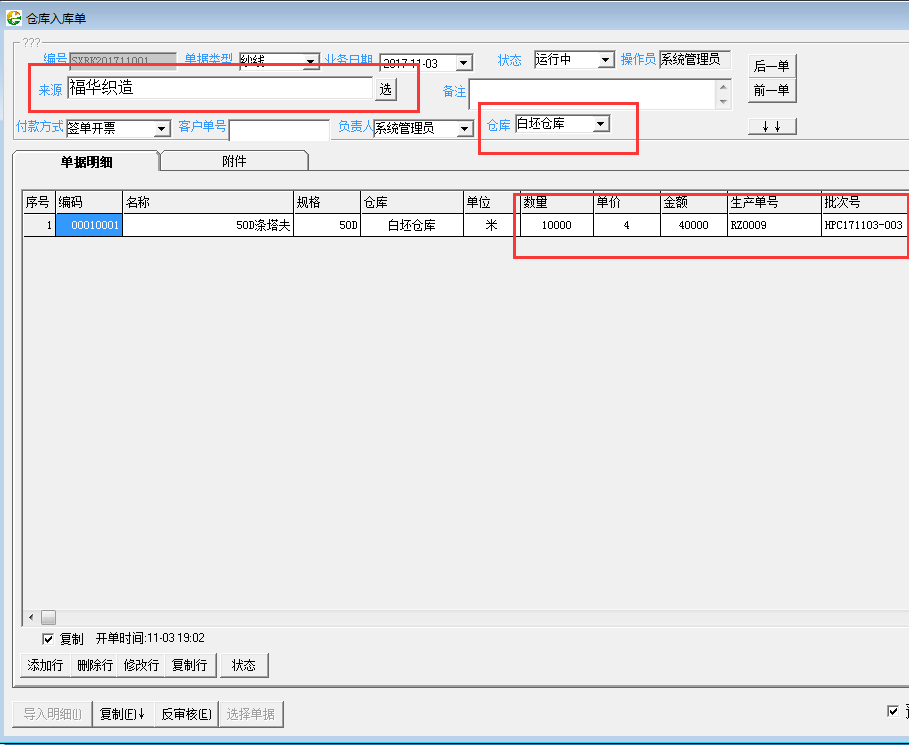Click the 米 unit cell
The height and width of the screenshot is (745, 909).
(492, 225)
